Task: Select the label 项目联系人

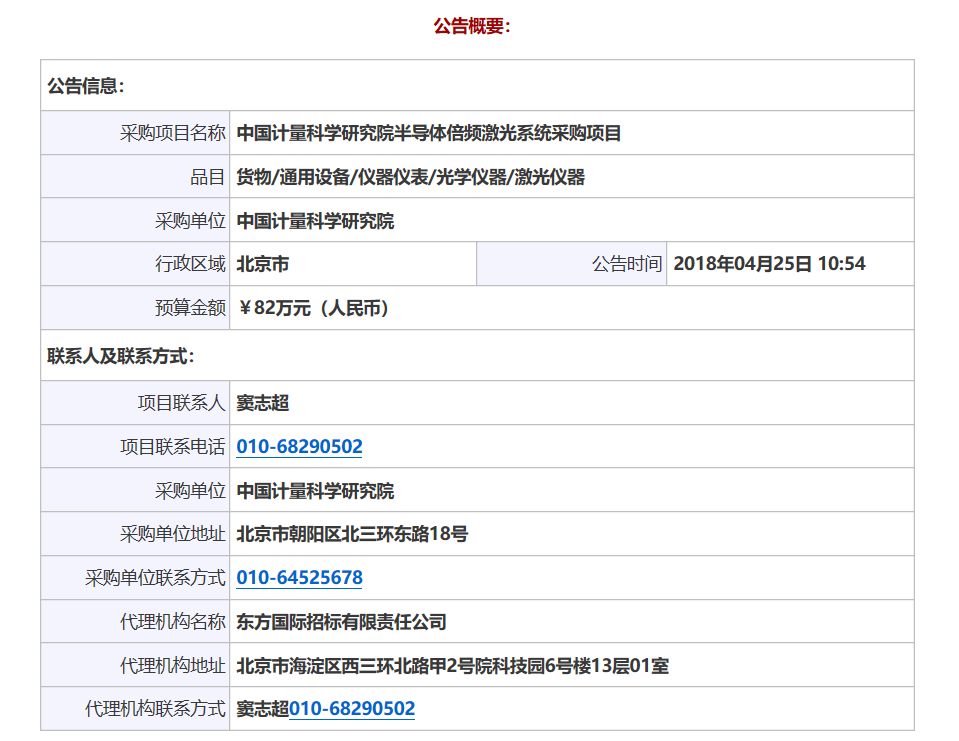Action: [182, 404]
